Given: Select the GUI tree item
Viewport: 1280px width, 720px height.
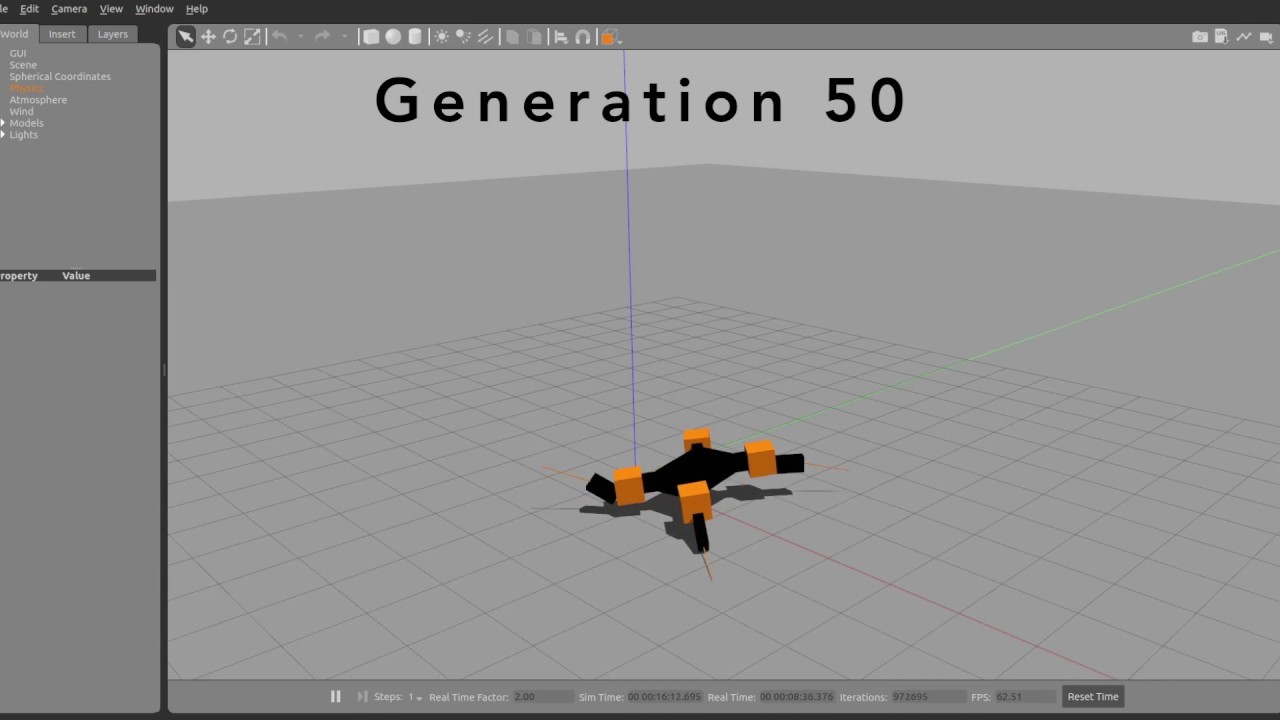Looking at the screenshot, I should 18,54.
